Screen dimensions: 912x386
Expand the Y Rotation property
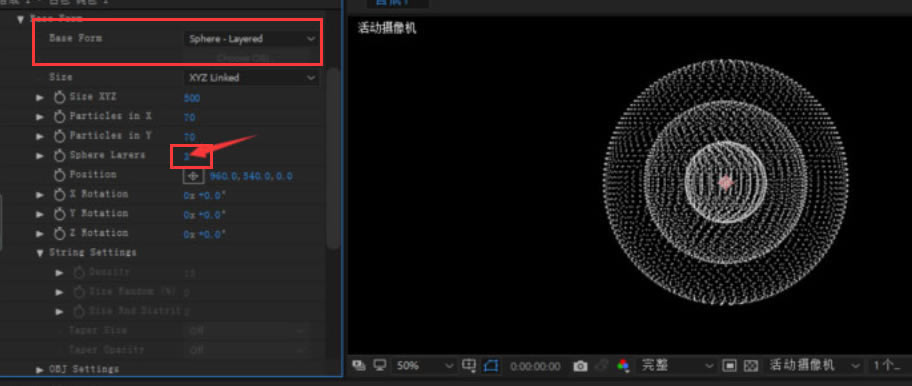[x=40, y=214]
